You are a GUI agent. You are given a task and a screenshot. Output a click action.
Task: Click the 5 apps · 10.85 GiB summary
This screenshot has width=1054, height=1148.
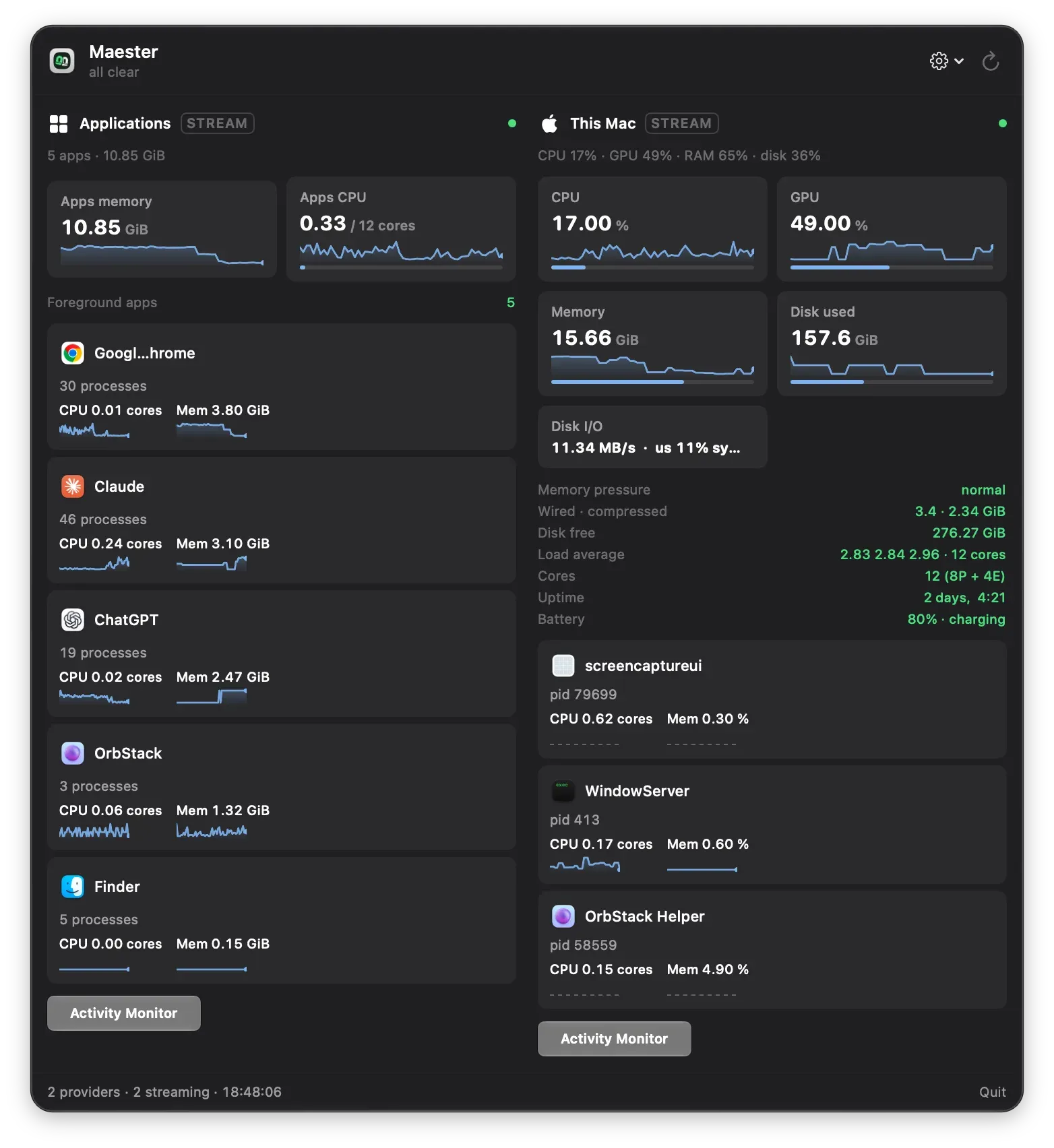tap(106, 156)
